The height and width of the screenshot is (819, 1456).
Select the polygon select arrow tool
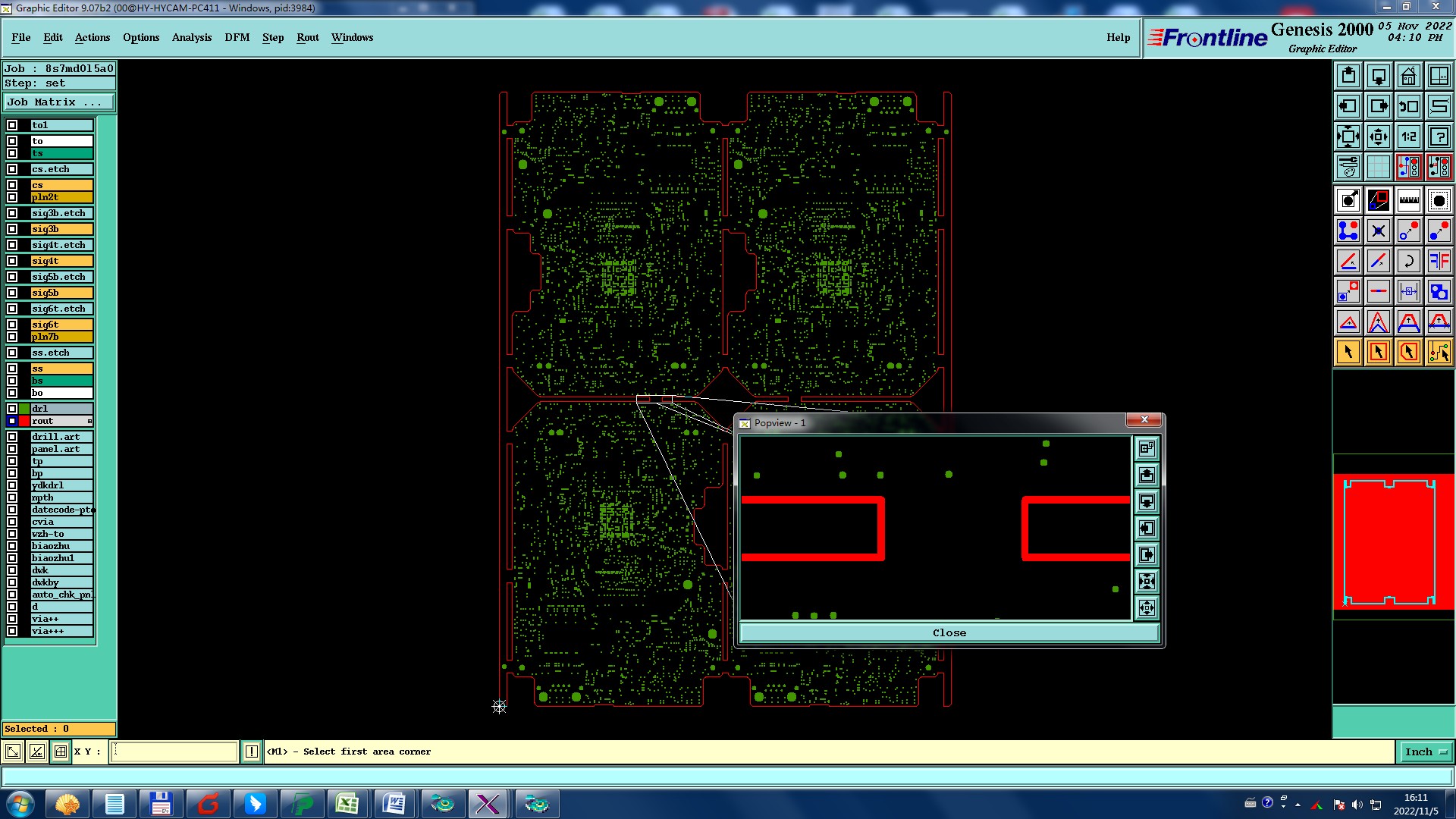(1408, 352)
